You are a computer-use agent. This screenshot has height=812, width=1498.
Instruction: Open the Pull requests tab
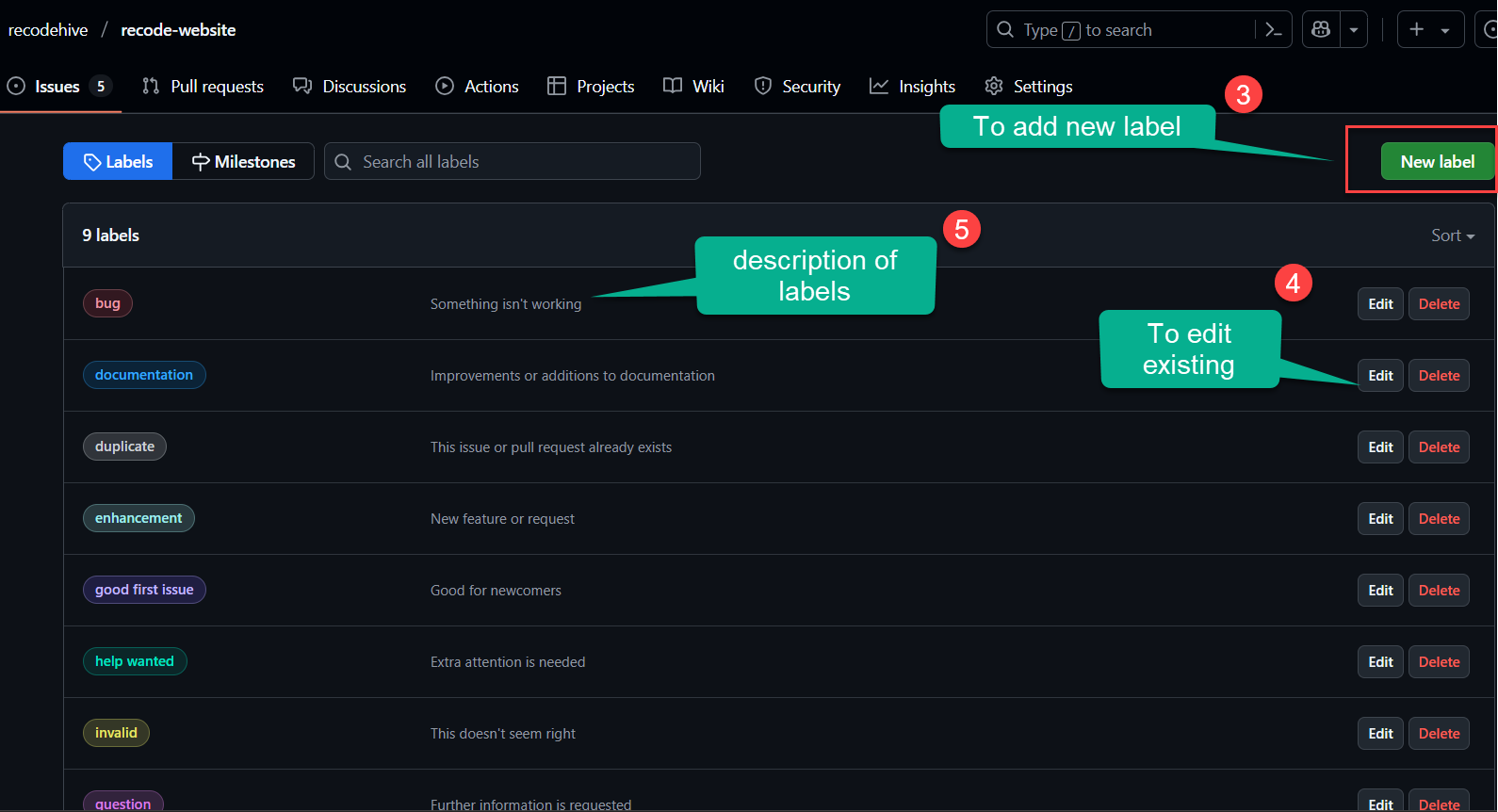[x=204, y=87]
